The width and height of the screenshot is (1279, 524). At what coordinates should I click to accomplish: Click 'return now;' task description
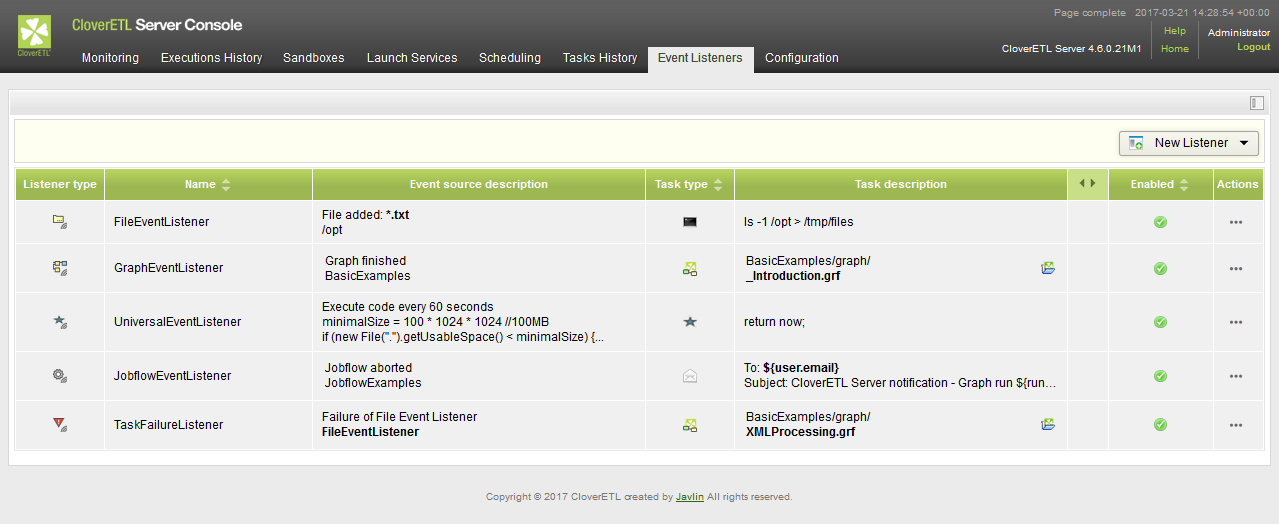[774, 322]
